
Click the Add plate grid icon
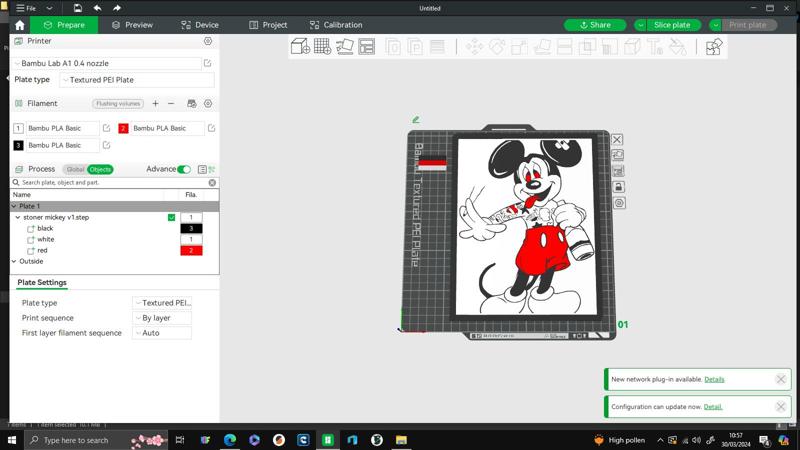322,46
